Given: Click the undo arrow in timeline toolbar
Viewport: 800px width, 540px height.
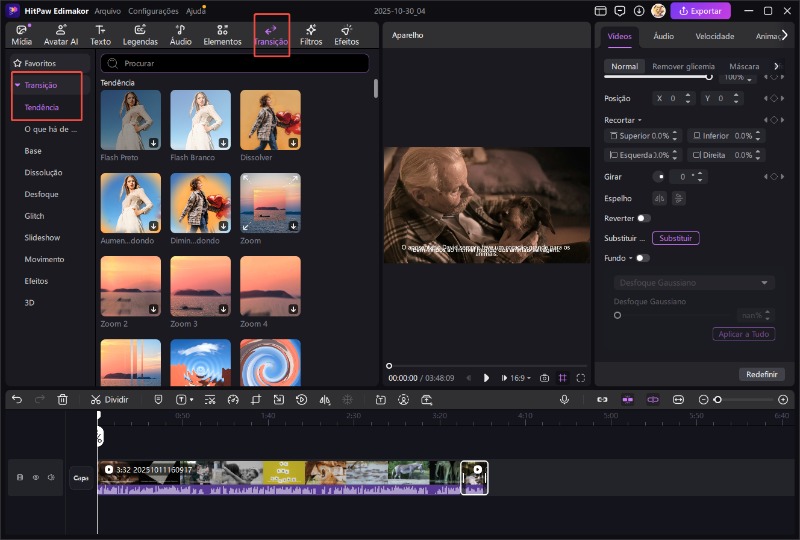Looking at the screenshot, I should 16,399.
